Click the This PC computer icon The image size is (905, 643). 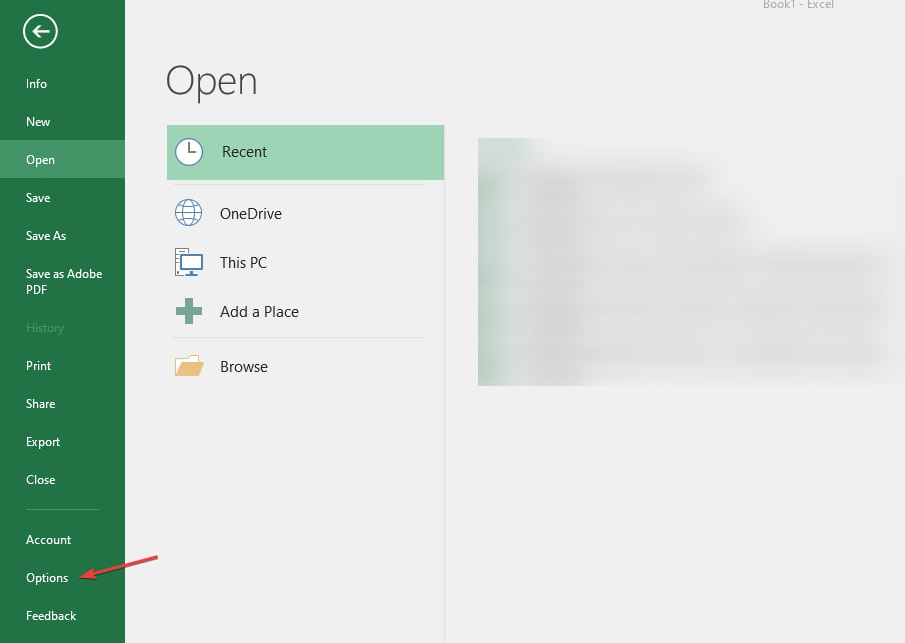[x=189, y=262]
